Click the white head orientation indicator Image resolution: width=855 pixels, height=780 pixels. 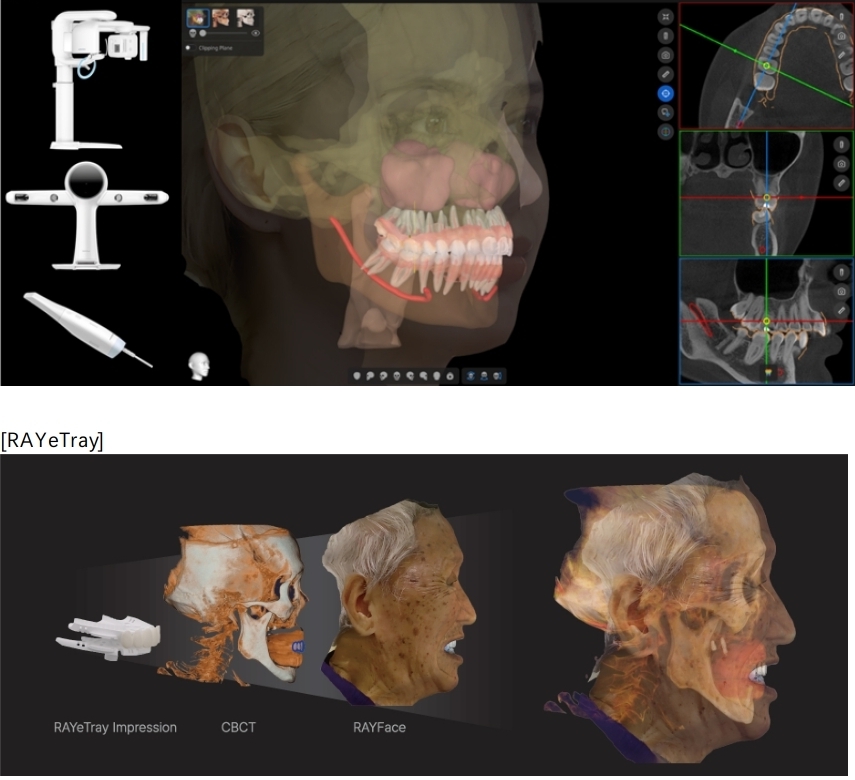point(199,366)
